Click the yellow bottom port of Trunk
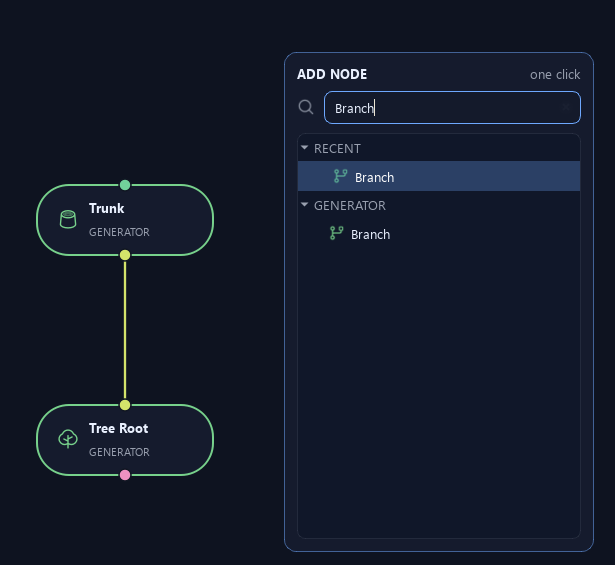This screenshot has height=565, width=615. click(x=125, y=255)
